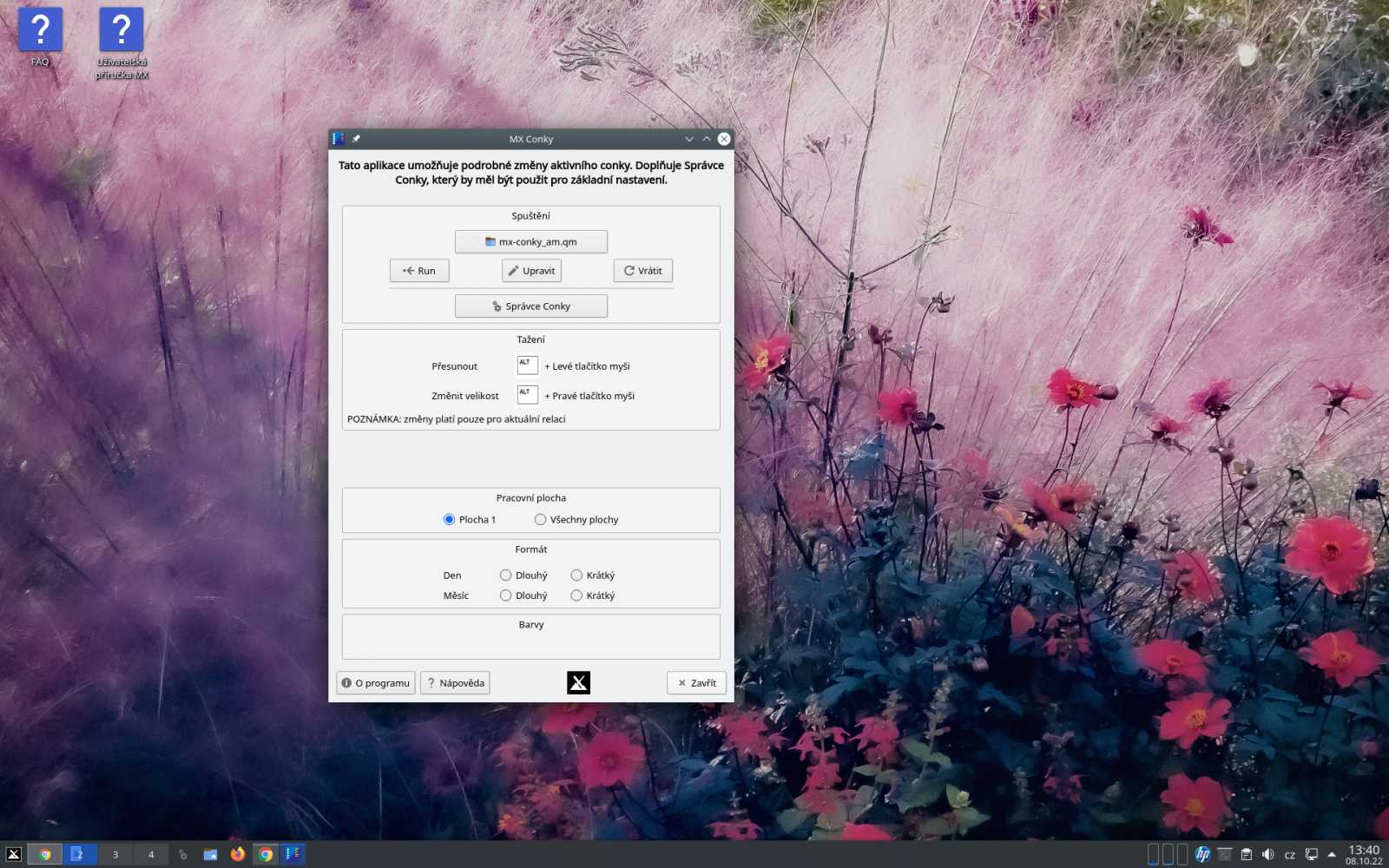Set Měsíc format to Krátký
Viewport: 1389px width, 868px height.
click(576, 595)
